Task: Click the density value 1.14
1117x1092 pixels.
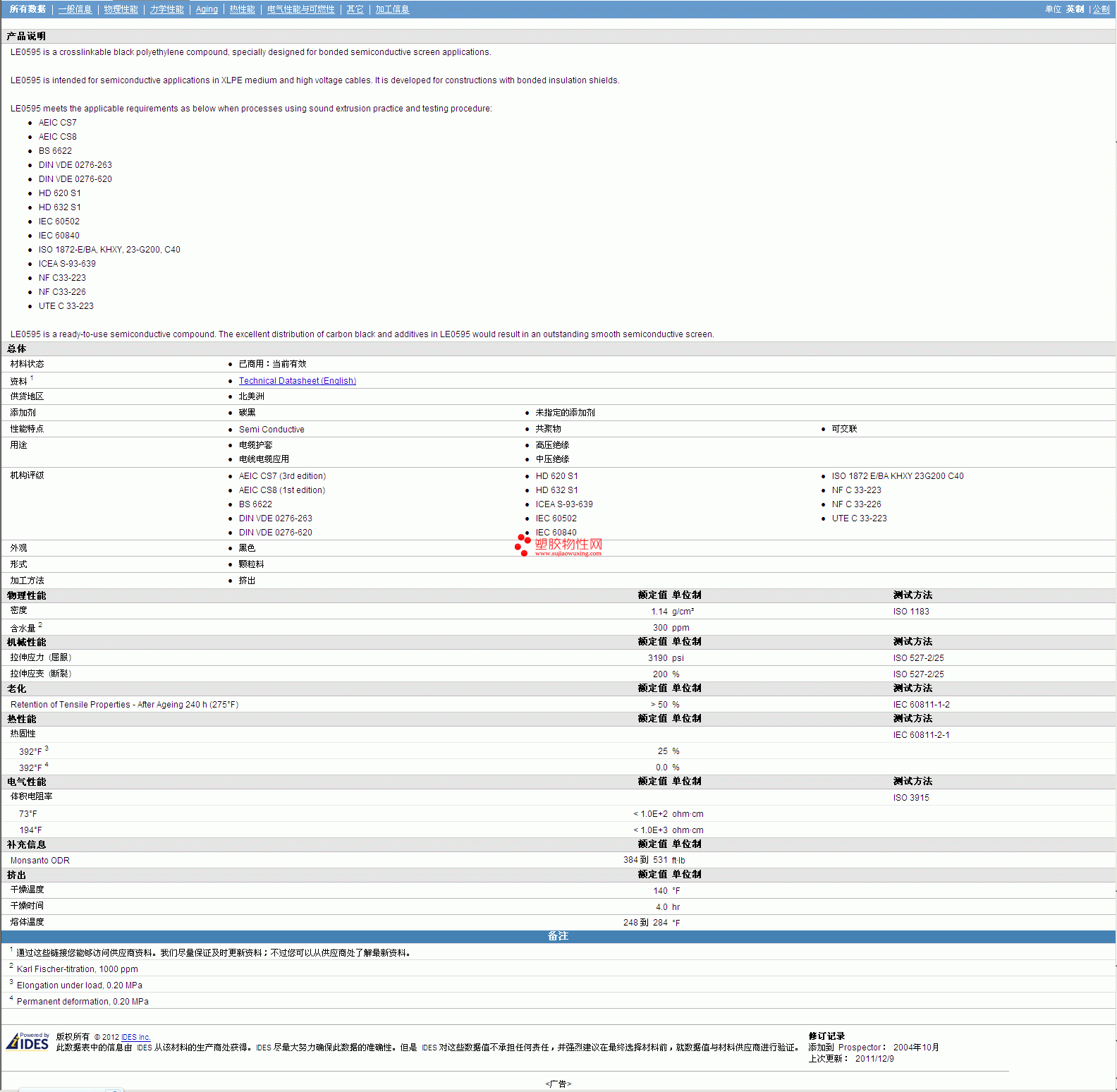Action: tap(659, 612)
